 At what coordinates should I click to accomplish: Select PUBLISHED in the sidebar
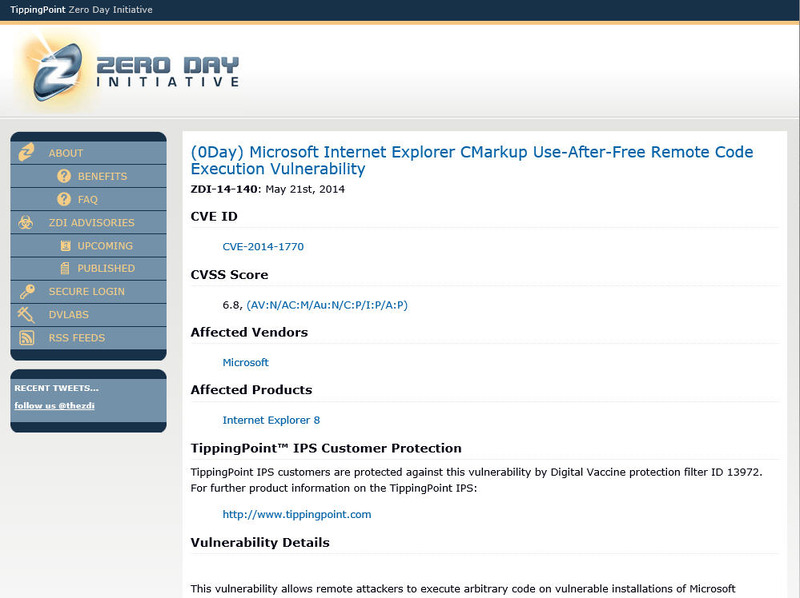tap(106, 268)
